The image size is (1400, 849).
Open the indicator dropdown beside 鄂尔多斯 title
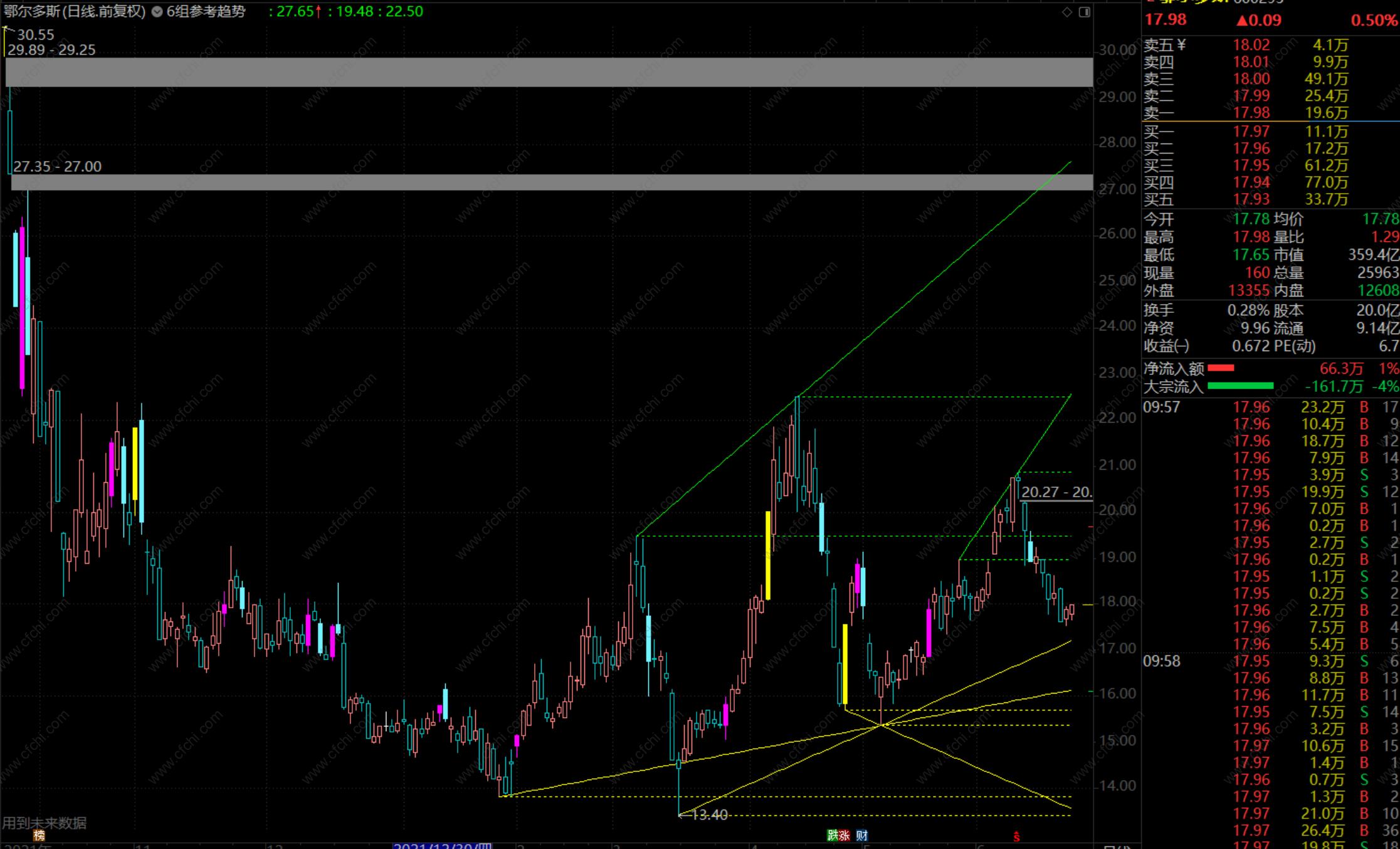(157, 11)
